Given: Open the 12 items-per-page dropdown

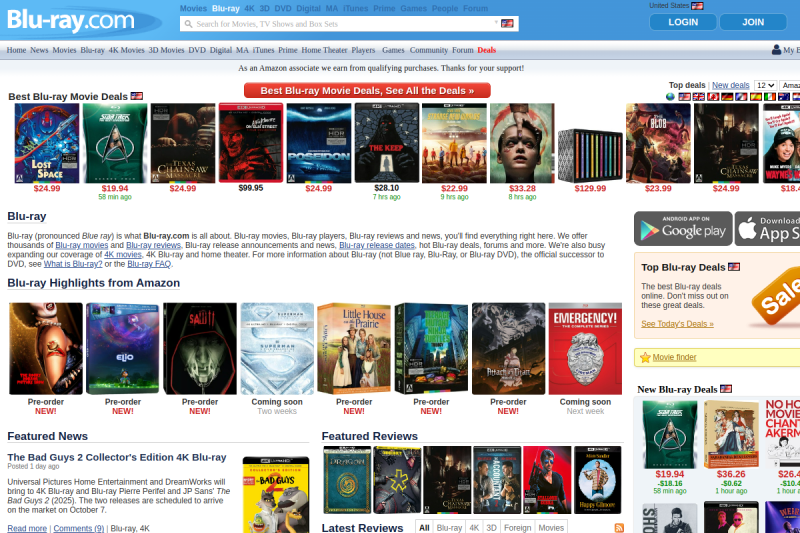Looking at the screenshot, I should pos(765,85).
